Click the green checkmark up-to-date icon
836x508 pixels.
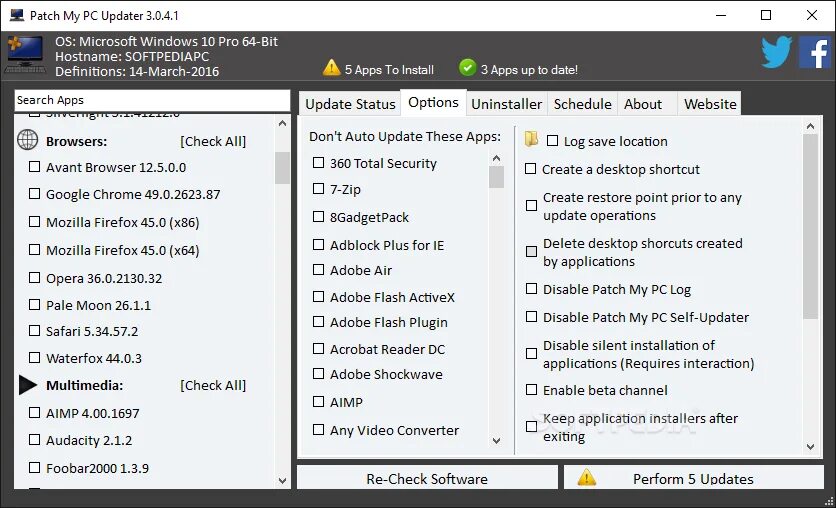point(467,68)
